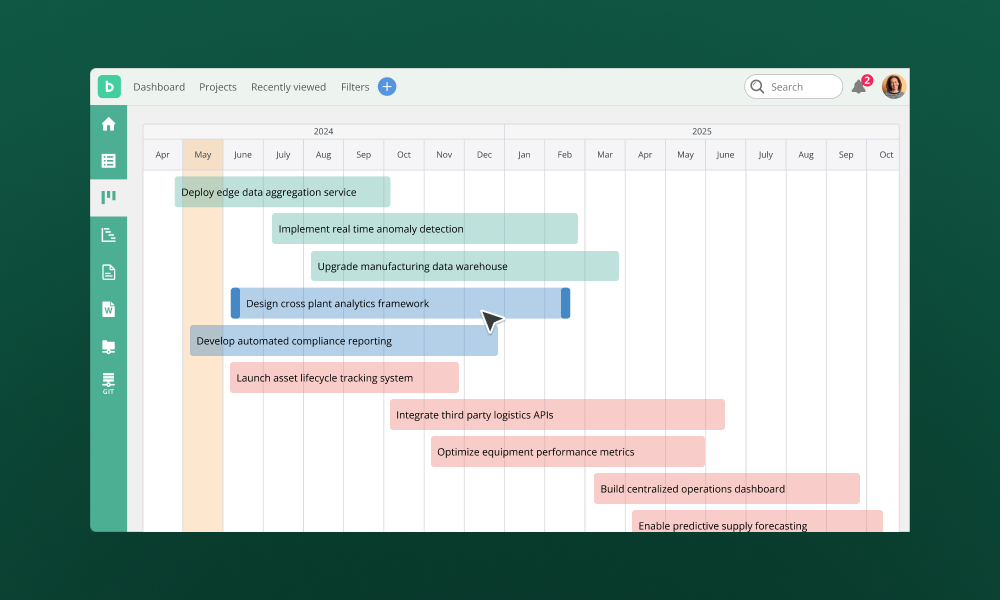Select the Integrate third party logistics APIs bar
This screenshot has width=1000, height=600.
pyautogui.click(x=557, y=415)
